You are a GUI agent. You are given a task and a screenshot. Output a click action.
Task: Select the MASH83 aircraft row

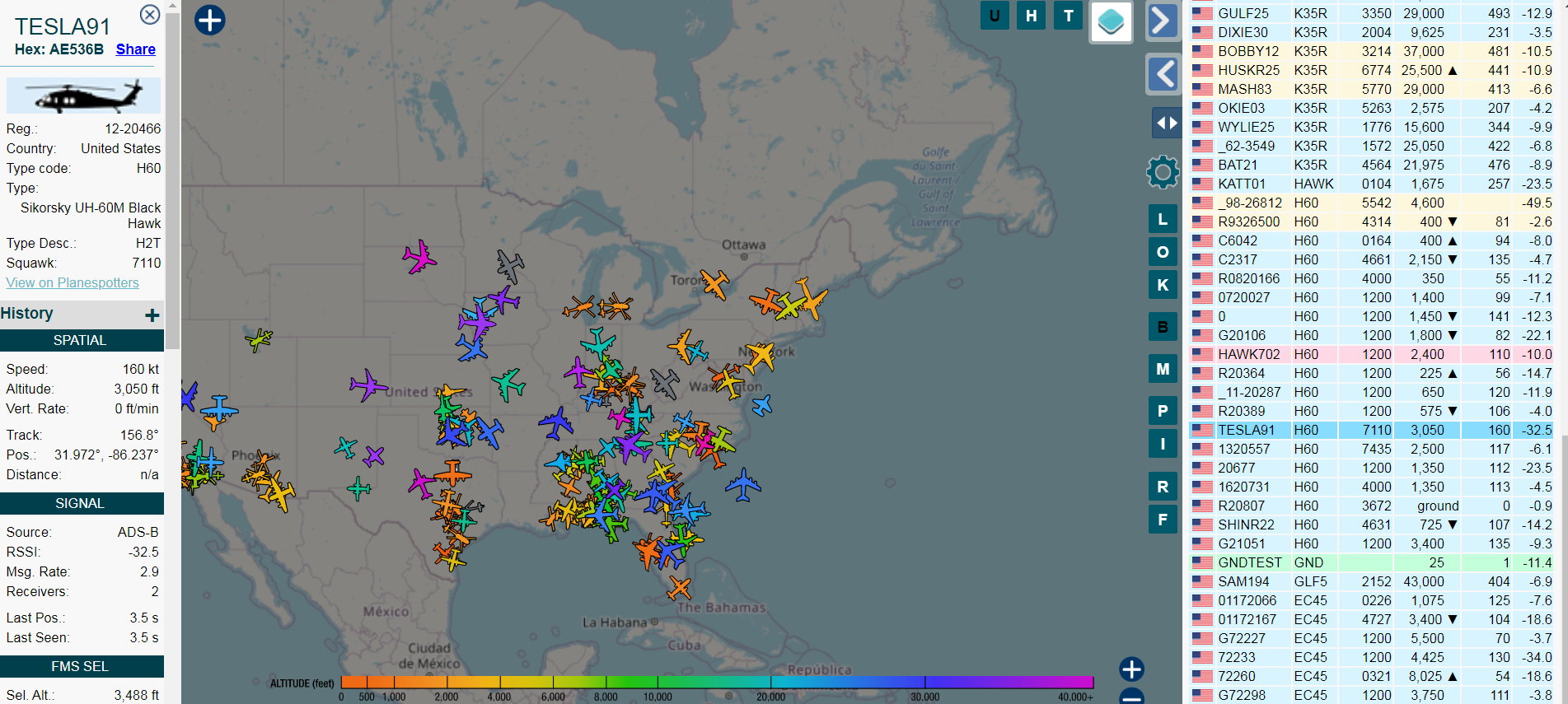click(x=1371, y=89)
